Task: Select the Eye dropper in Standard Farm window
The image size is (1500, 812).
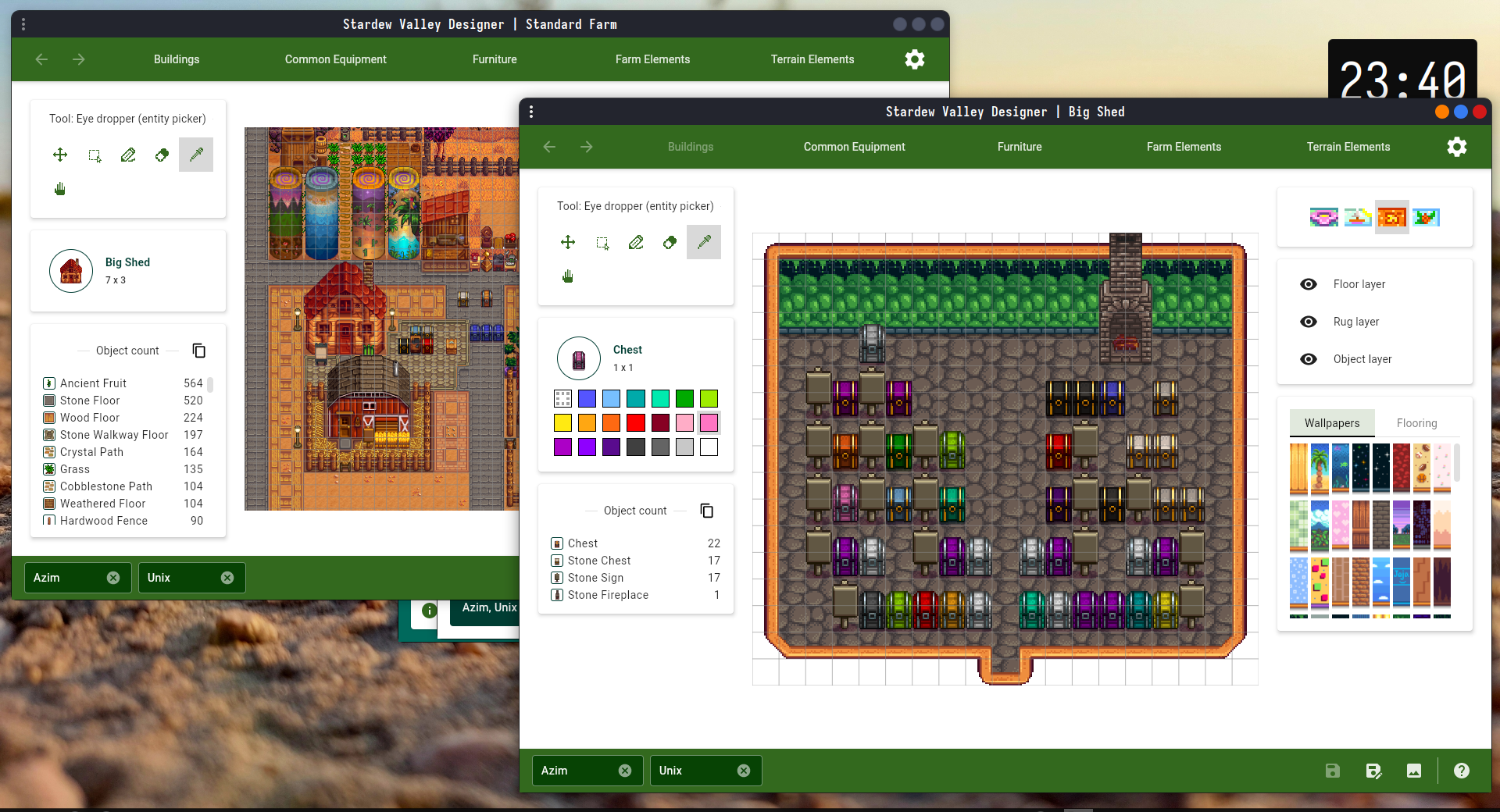Action: (196, 155)
